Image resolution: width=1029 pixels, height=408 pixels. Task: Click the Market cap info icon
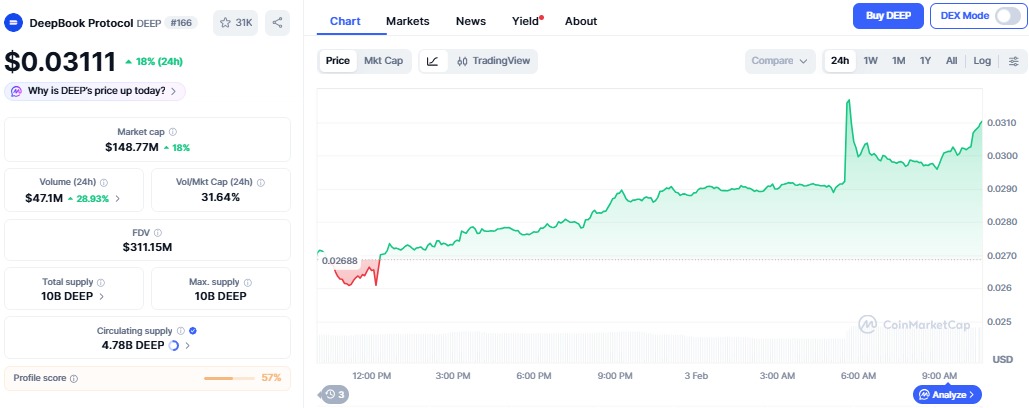tap(173, 132)
